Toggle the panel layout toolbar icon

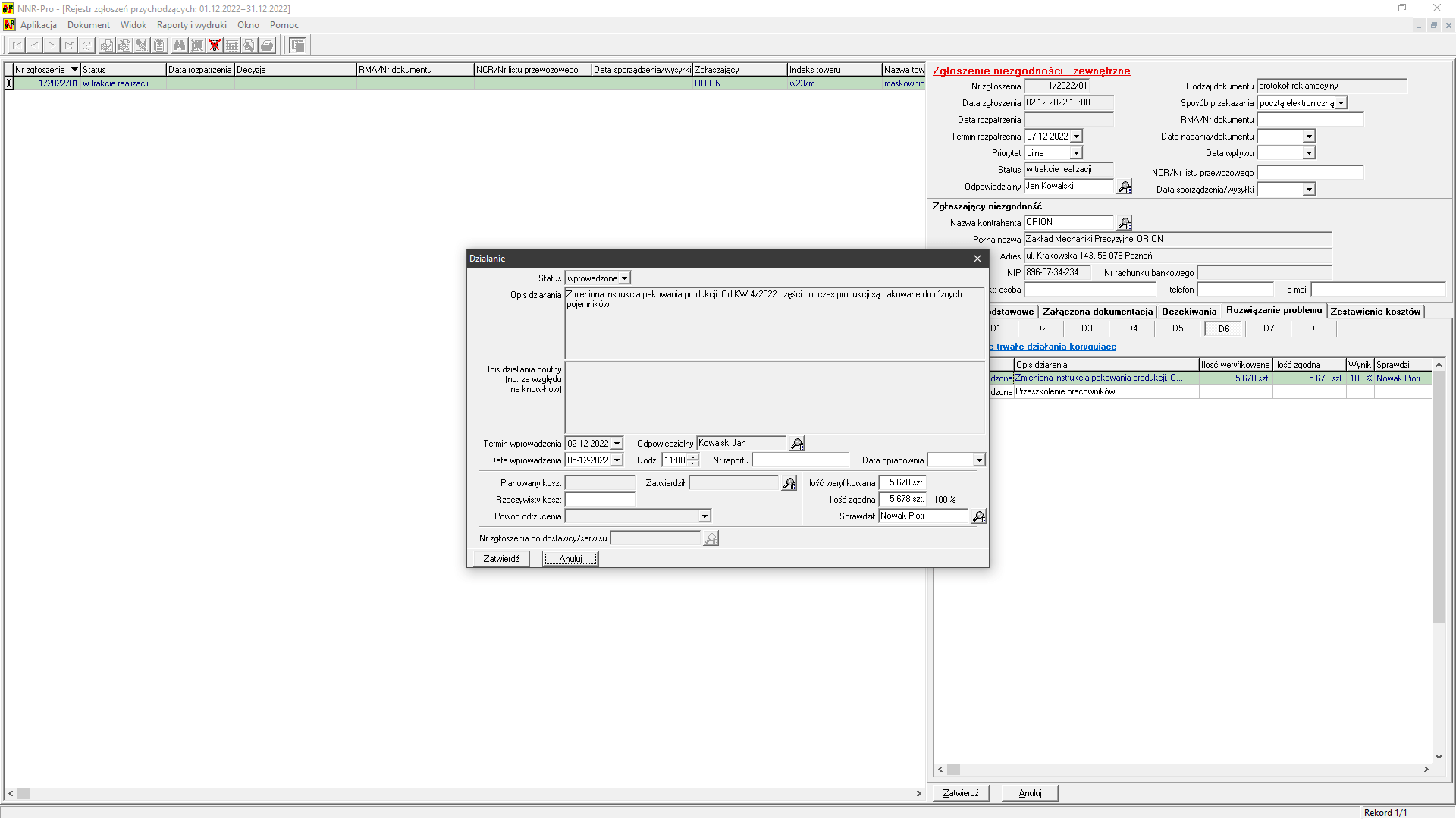click(x=298, y=45)
